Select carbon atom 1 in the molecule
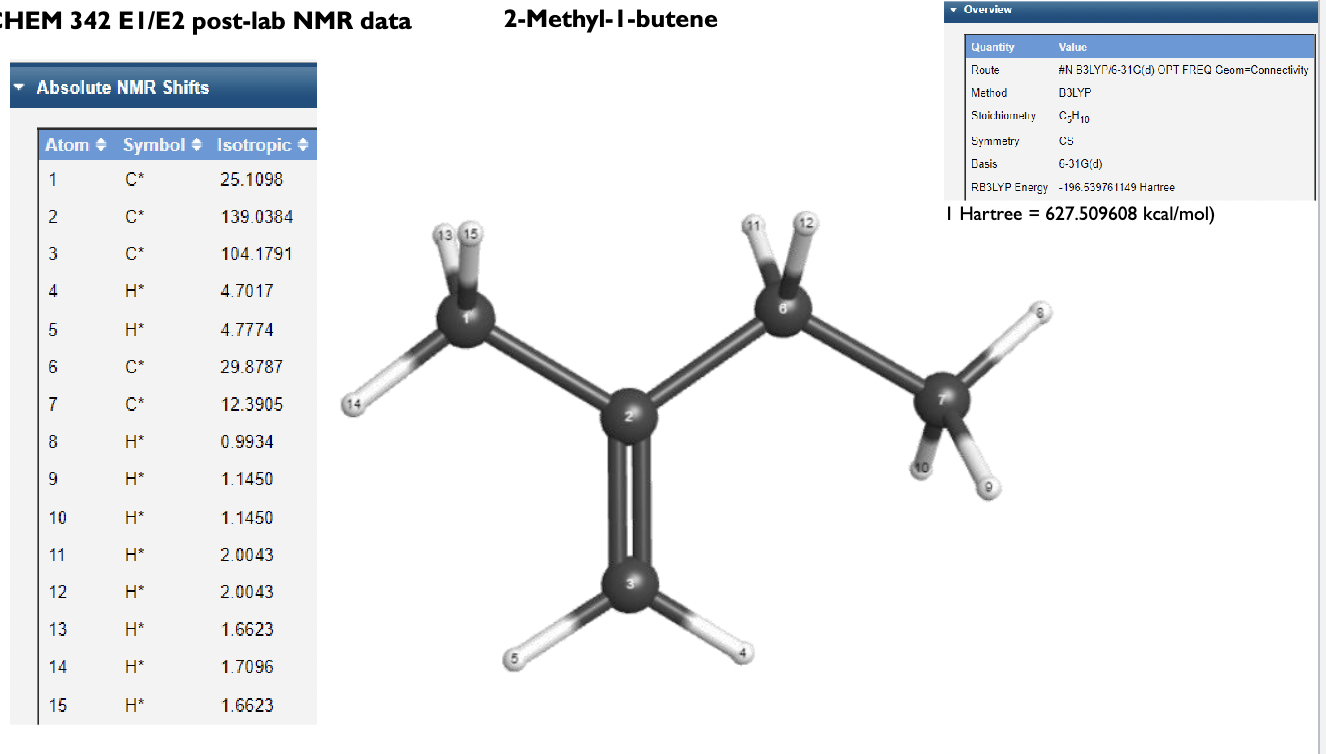The width and height of the screenshot is (1326, 754). tap(466, 321)
